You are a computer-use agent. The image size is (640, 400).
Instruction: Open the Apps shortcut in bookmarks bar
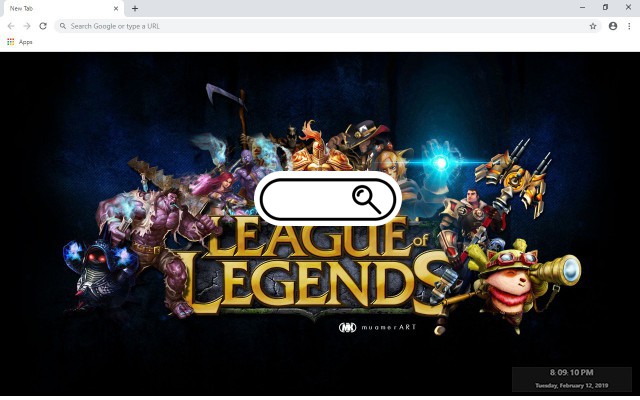click(x=20, y=42)
